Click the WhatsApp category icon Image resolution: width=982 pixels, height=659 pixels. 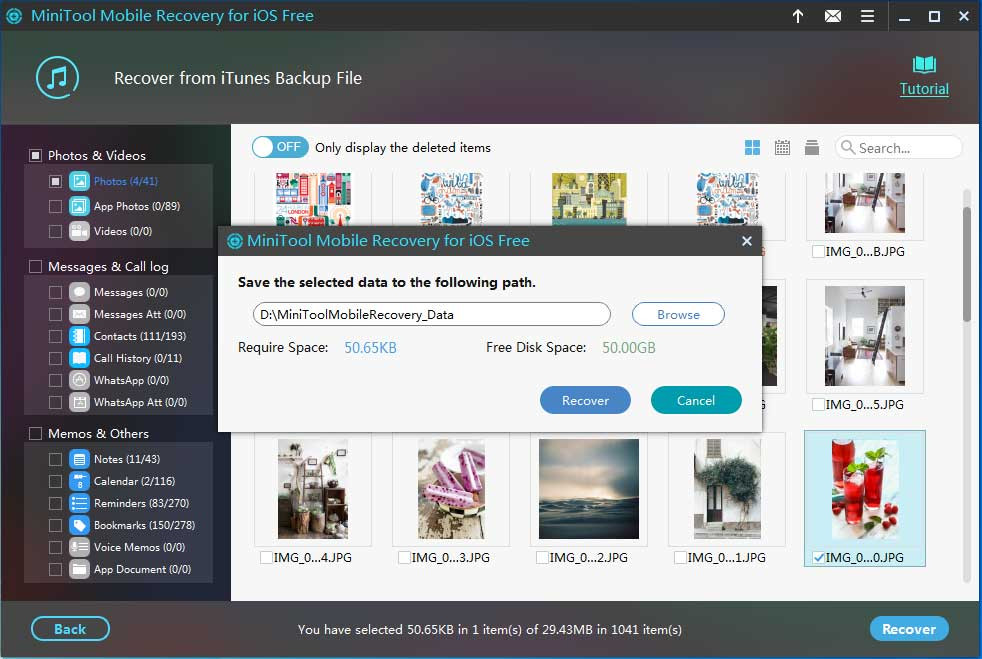79,380
